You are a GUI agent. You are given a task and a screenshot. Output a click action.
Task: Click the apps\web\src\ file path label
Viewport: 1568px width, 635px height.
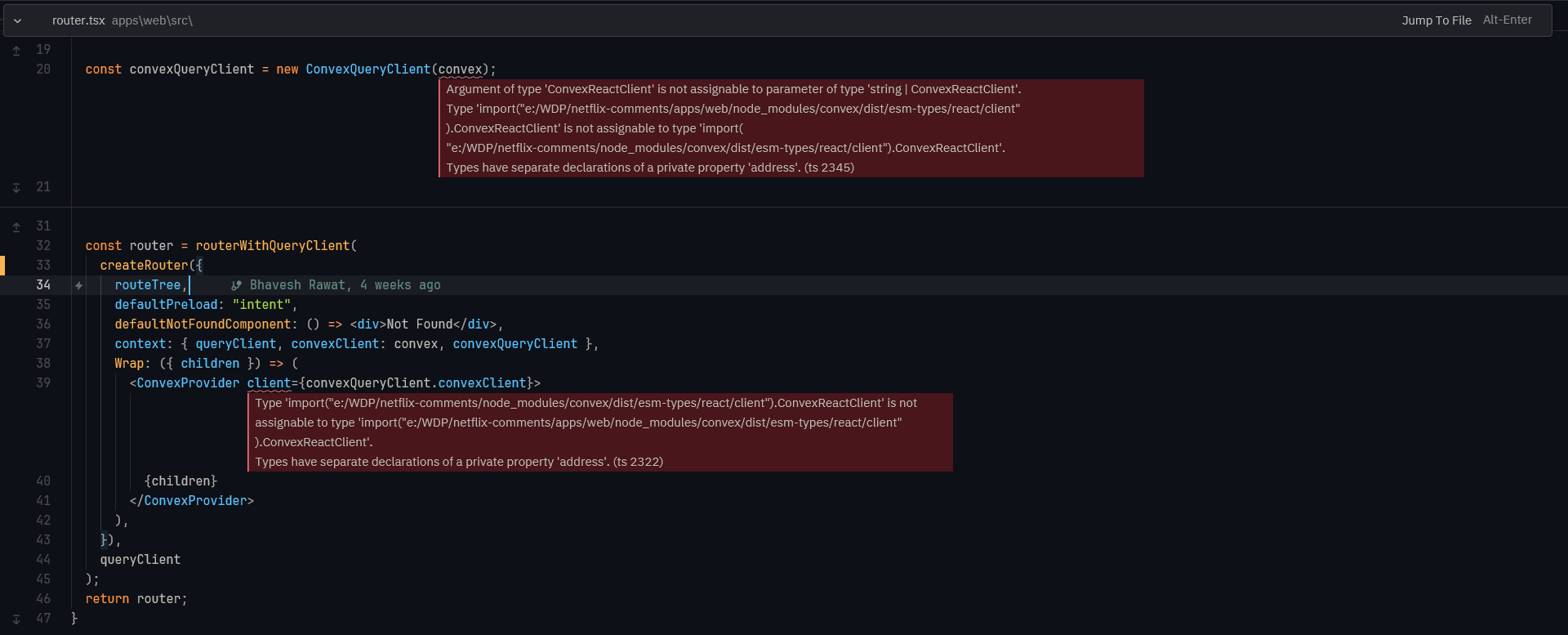(152, 20)
